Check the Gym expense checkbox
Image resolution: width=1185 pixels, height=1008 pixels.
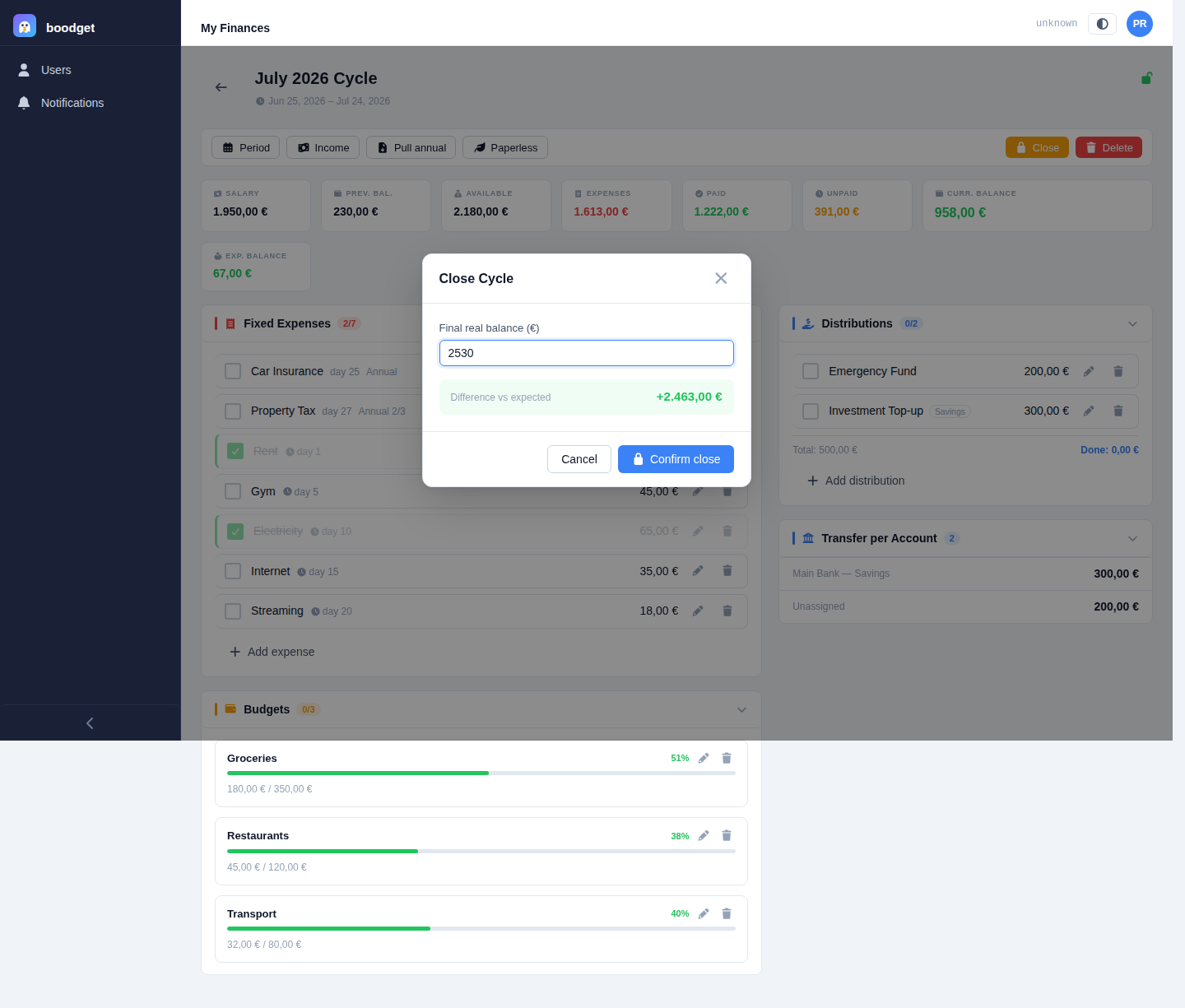coord(233,491)
